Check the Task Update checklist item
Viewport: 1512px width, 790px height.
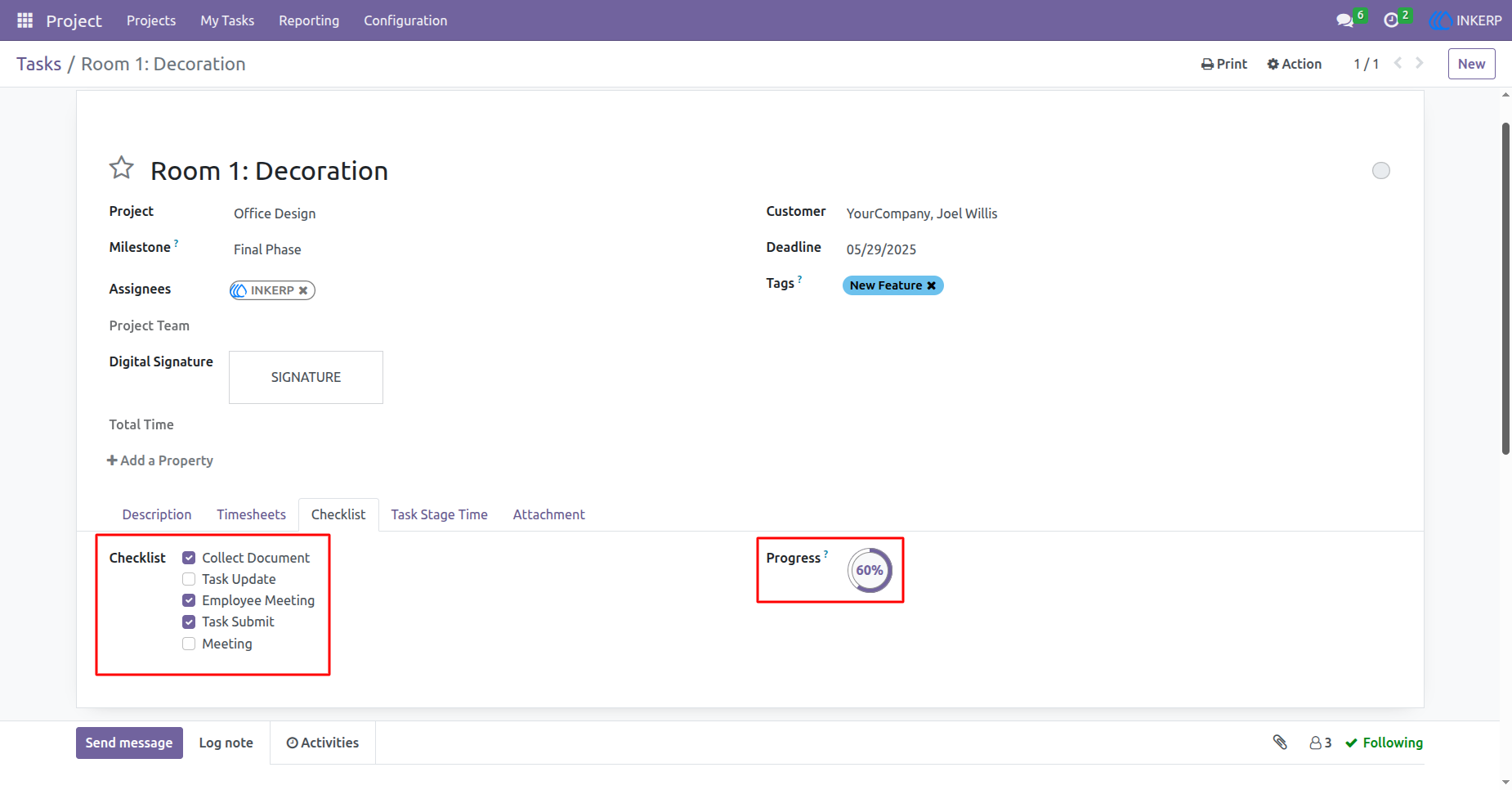pos(189,579)
